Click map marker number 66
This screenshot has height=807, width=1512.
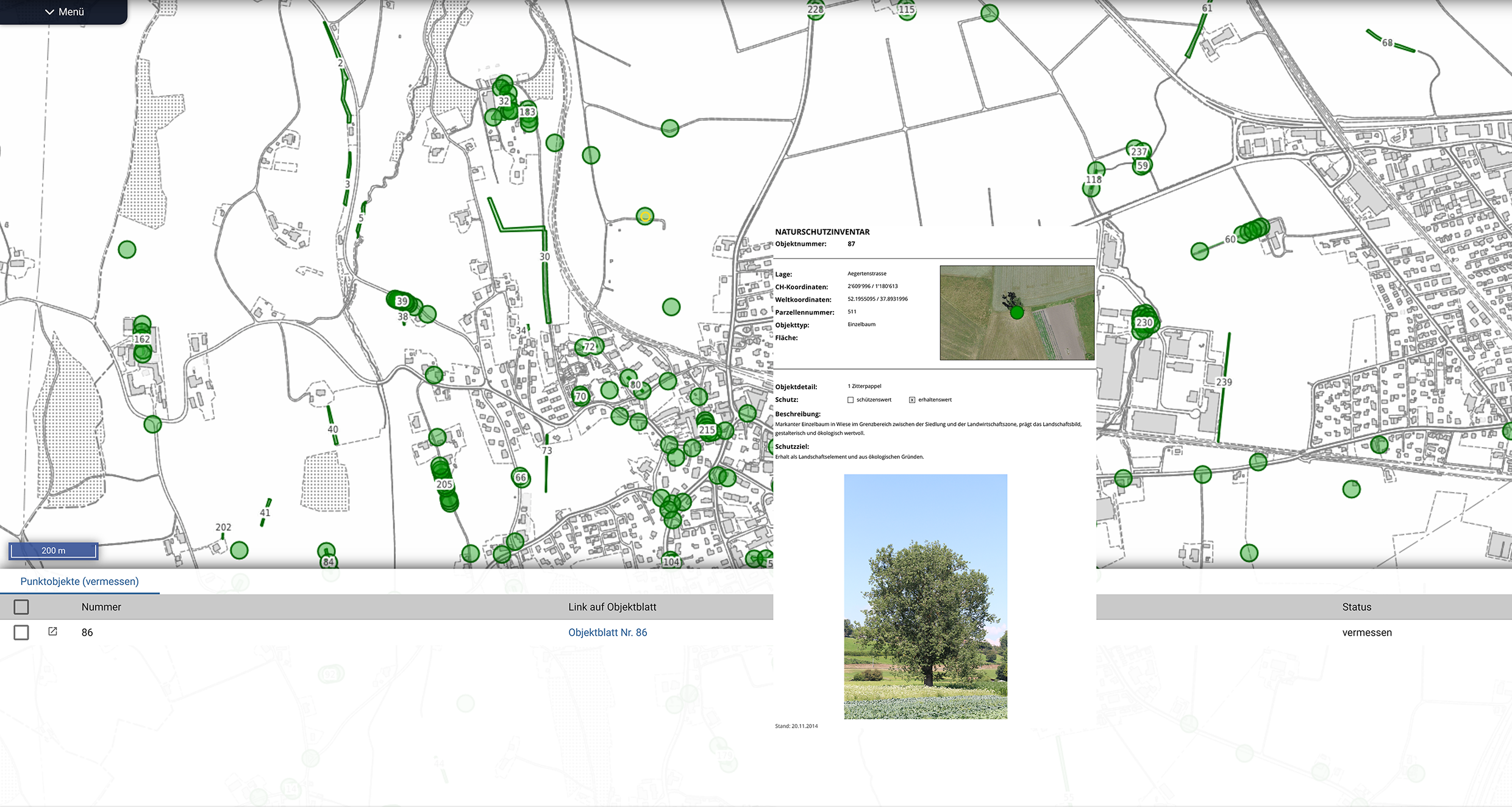click(520, 478)
